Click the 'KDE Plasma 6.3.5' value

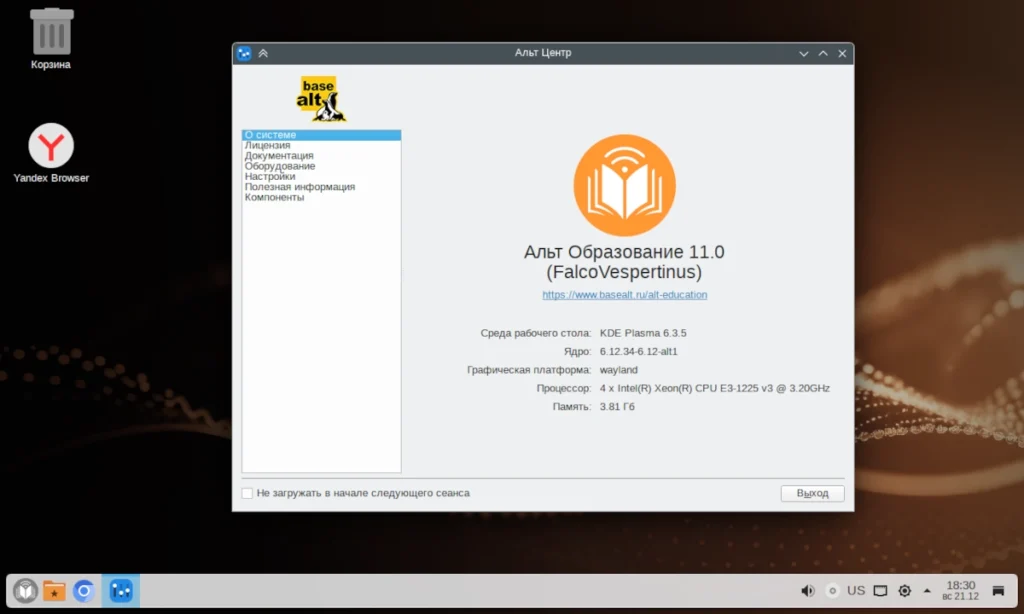pyautogui.click(x=643, y=333)
